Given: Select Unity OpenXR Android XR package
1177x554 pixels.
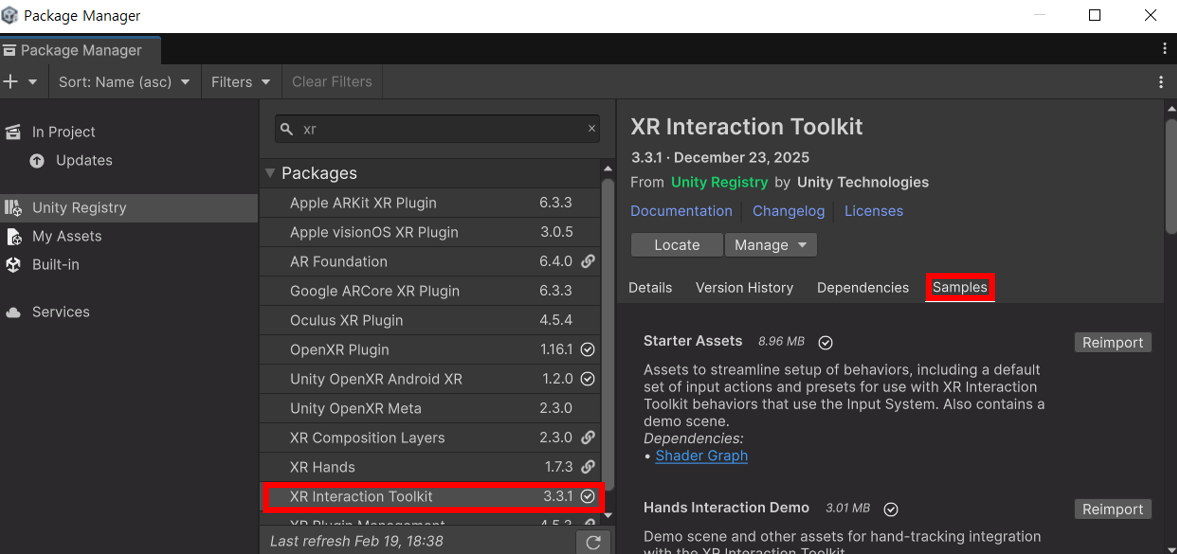Looking at the screenshot, I should [431, 379].
